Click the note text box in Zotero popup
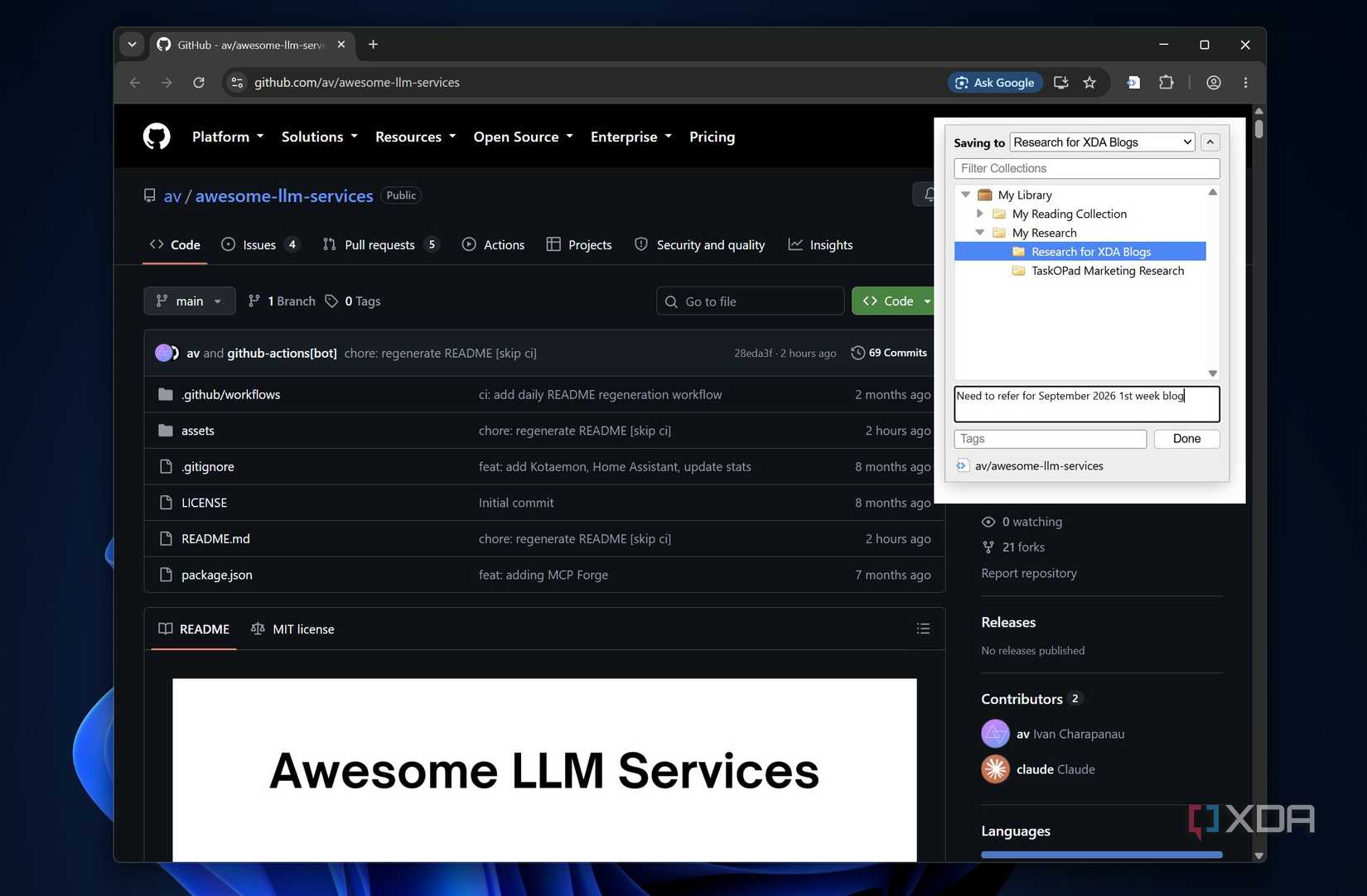This screenshot has width=1367, height=896. 1087,404
